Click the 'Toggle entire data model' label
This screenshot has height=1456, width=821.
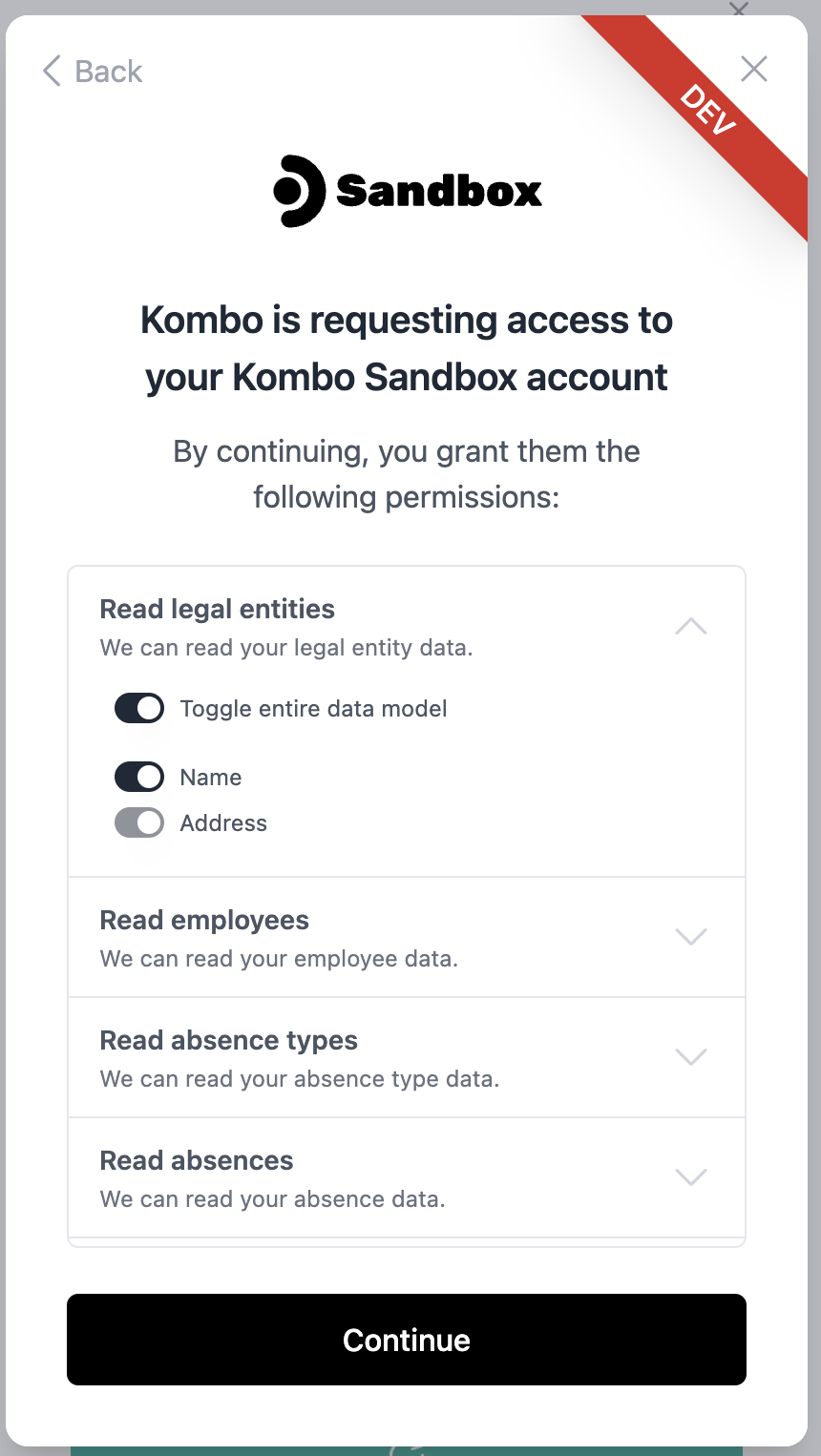[x=314, y=709]
